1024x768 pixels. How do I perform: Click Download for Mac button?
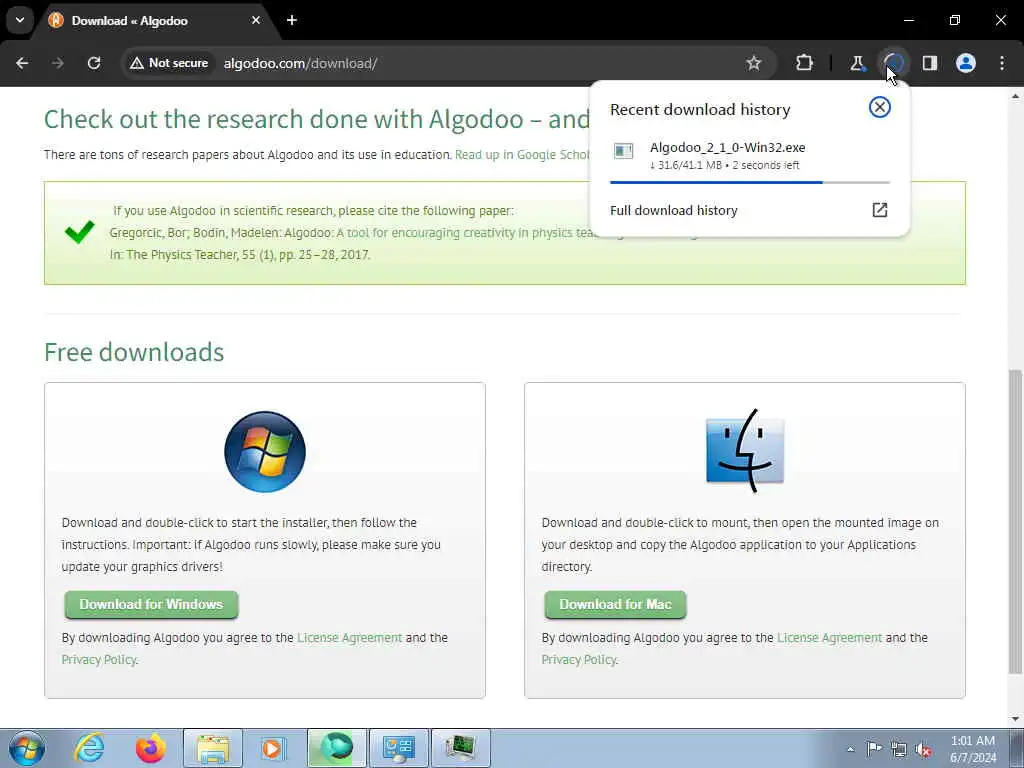click(615, 605)
